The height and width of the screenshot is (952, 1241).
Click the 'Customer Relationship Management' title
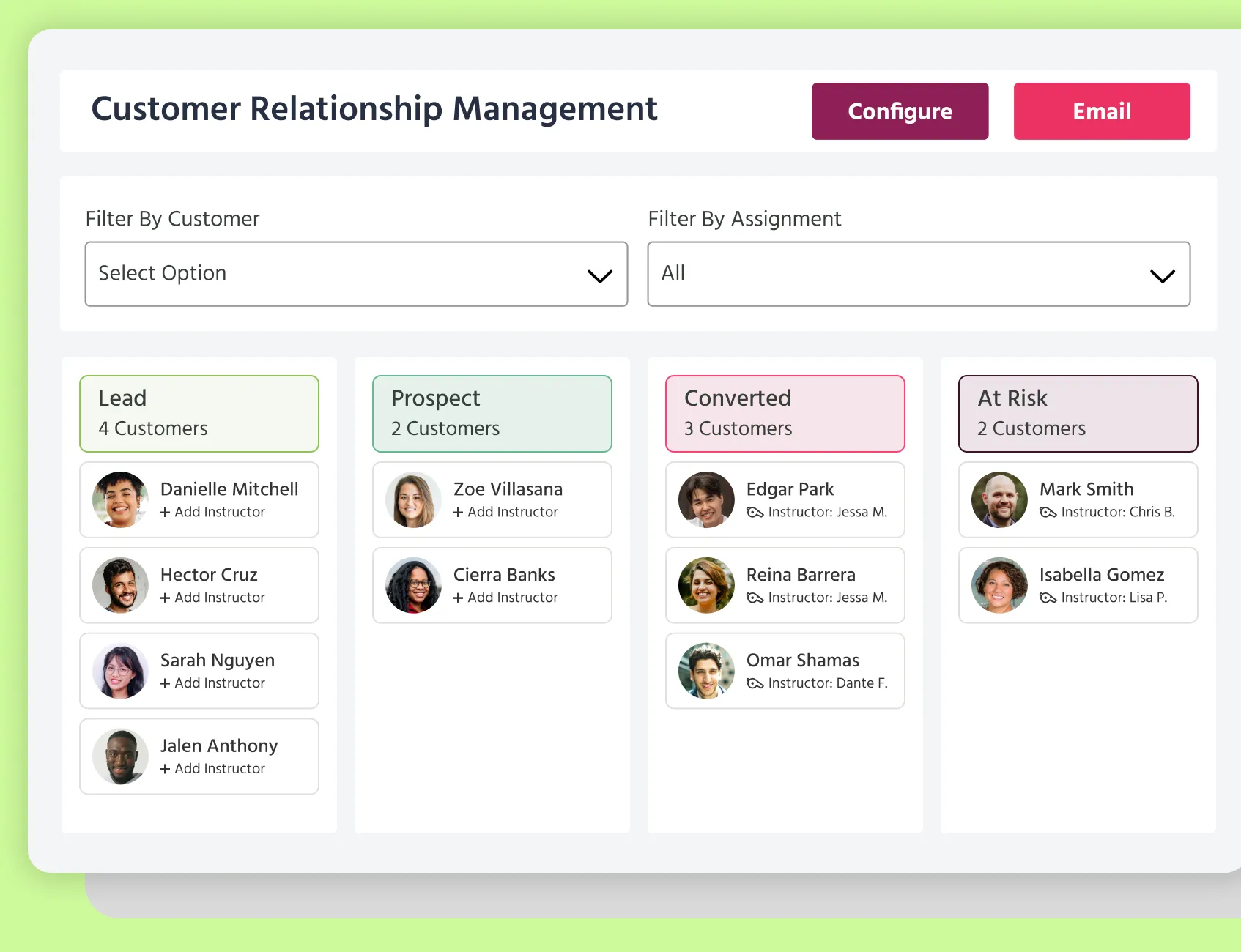374,109
